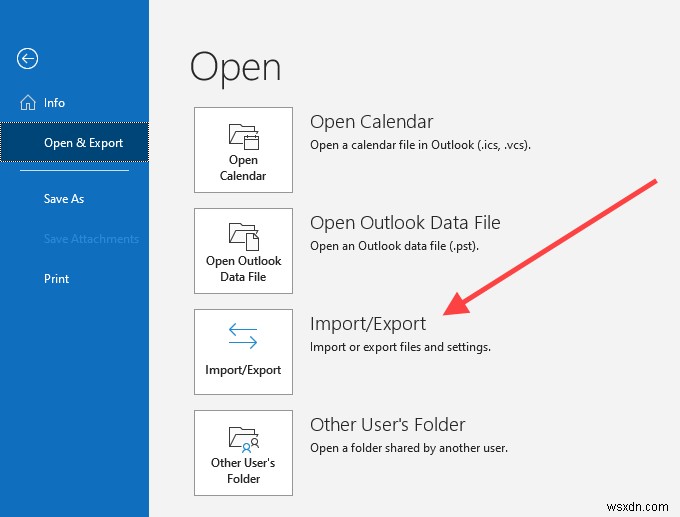Launch the Import/Export wizard tile
680x517 pixels.
click(243, 352)
